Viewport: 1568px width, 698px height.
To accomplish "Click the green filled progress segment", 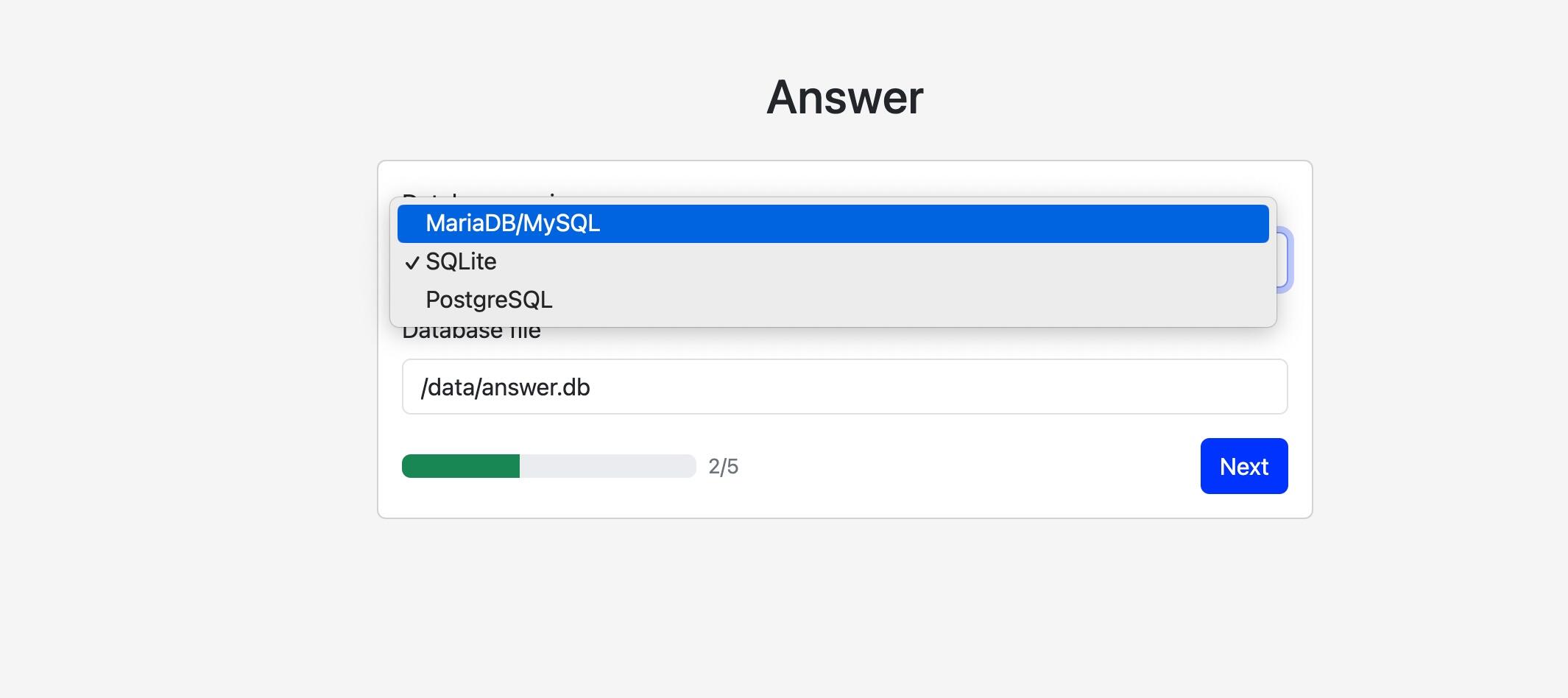I will click(461, 466).
